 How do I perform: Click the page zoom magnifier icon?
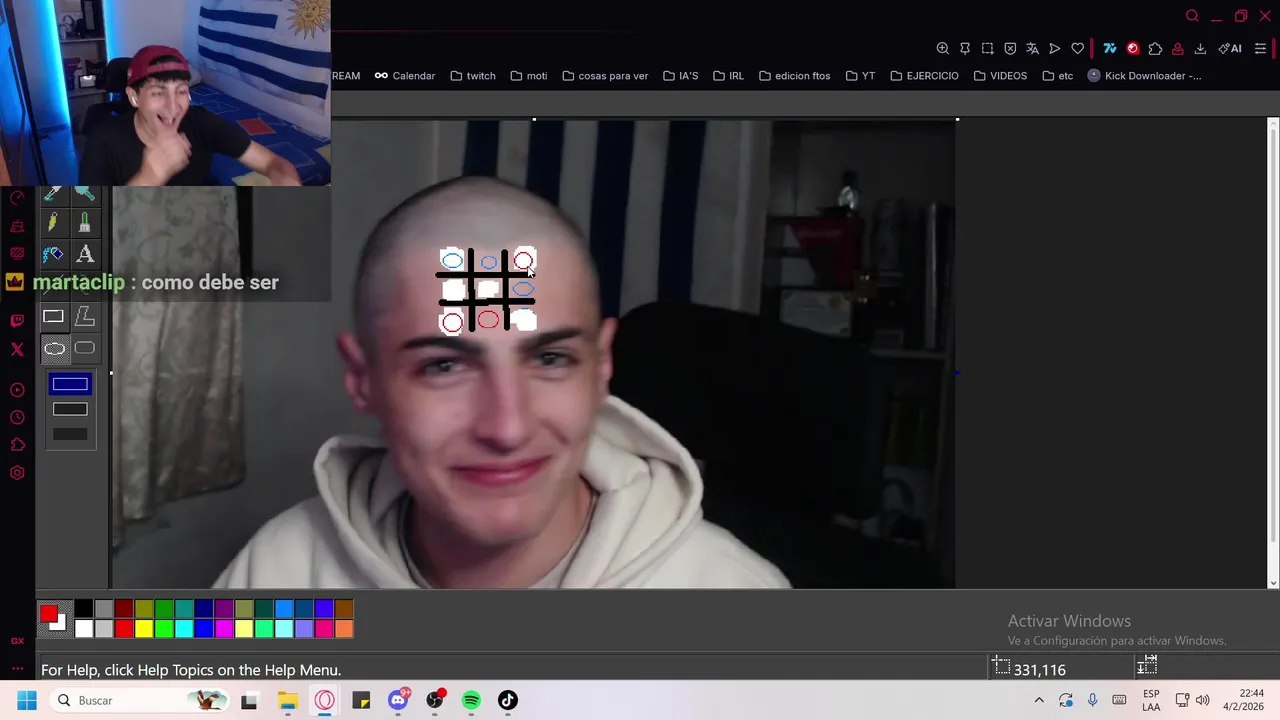click(943, 48)
